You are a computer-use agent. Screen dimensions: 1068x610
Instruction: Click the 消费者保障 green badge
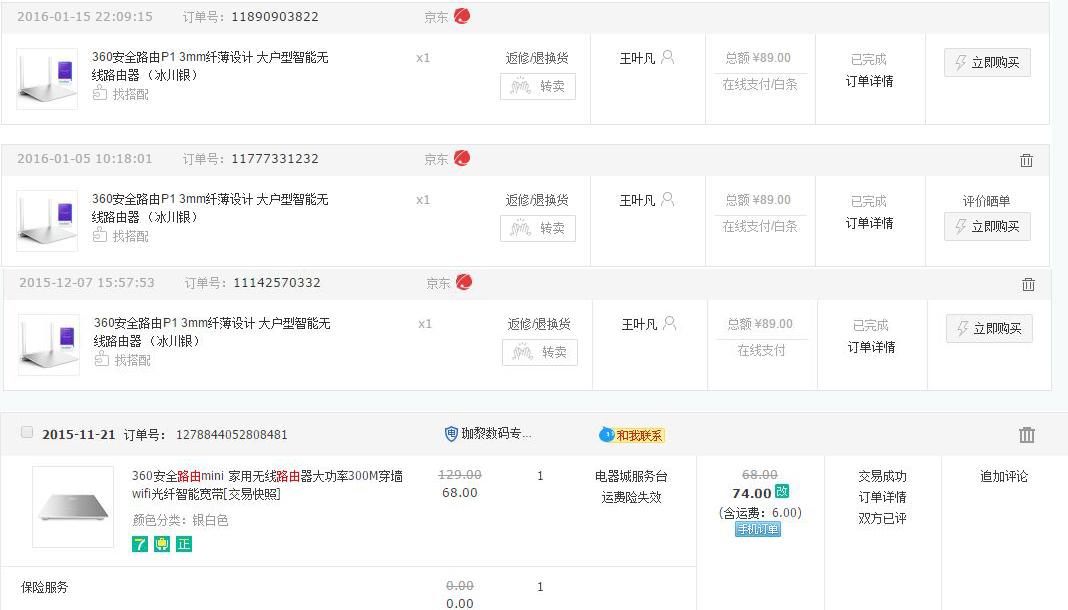161,545
